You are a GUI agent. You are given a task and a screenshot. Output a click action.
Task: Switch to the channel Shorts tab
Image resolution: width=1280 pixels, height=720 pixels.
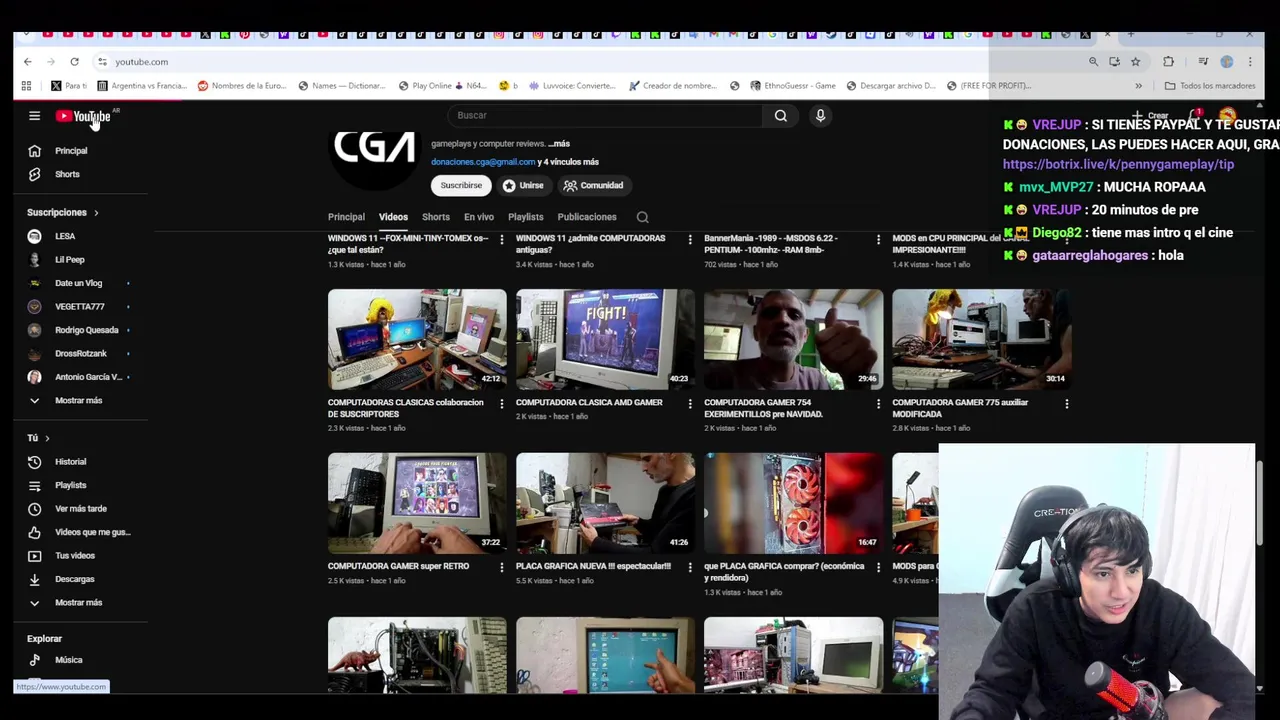(x=436, y=217)
